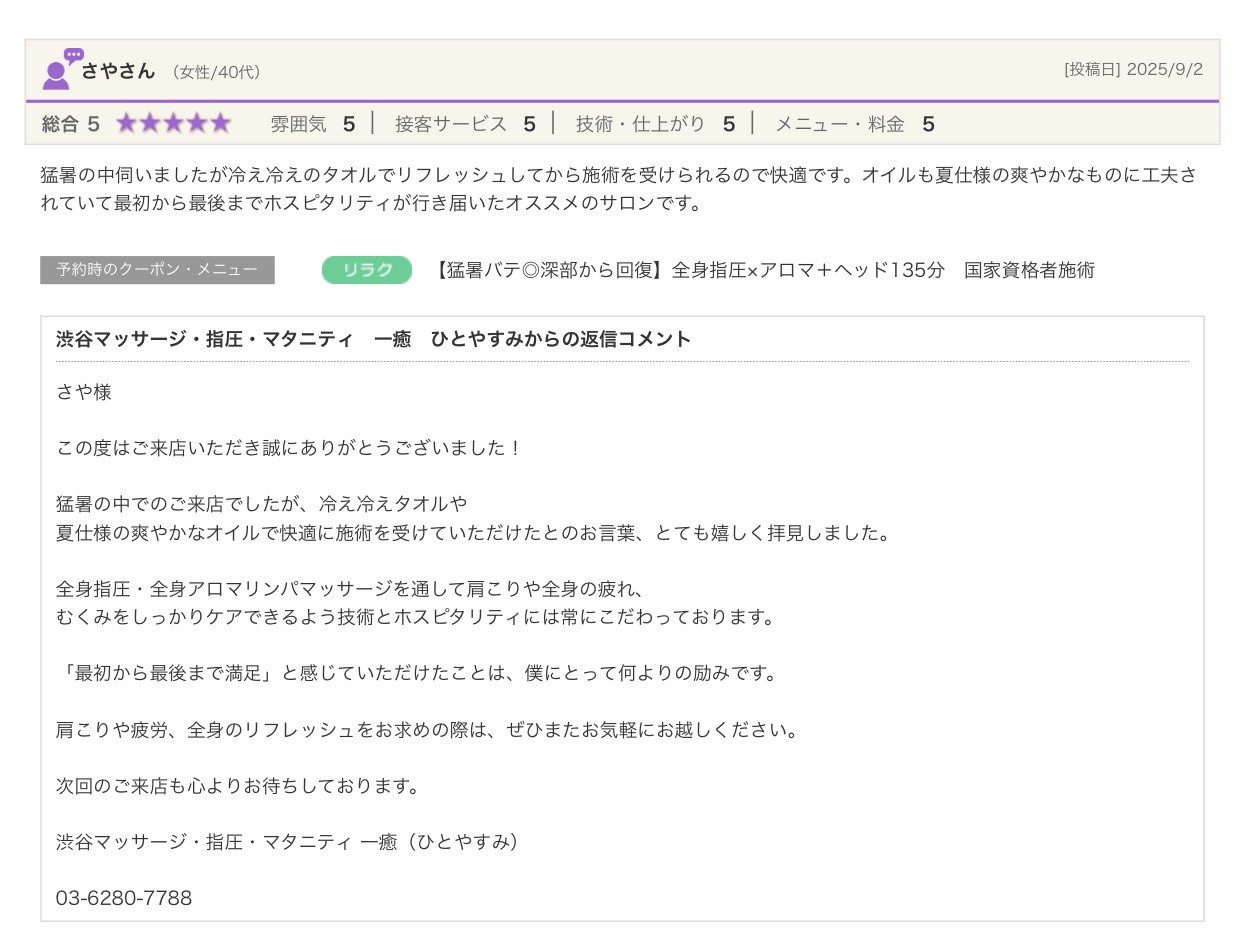Click the green リラク badge
The image size is (1260, 944).
click(366, 270)
